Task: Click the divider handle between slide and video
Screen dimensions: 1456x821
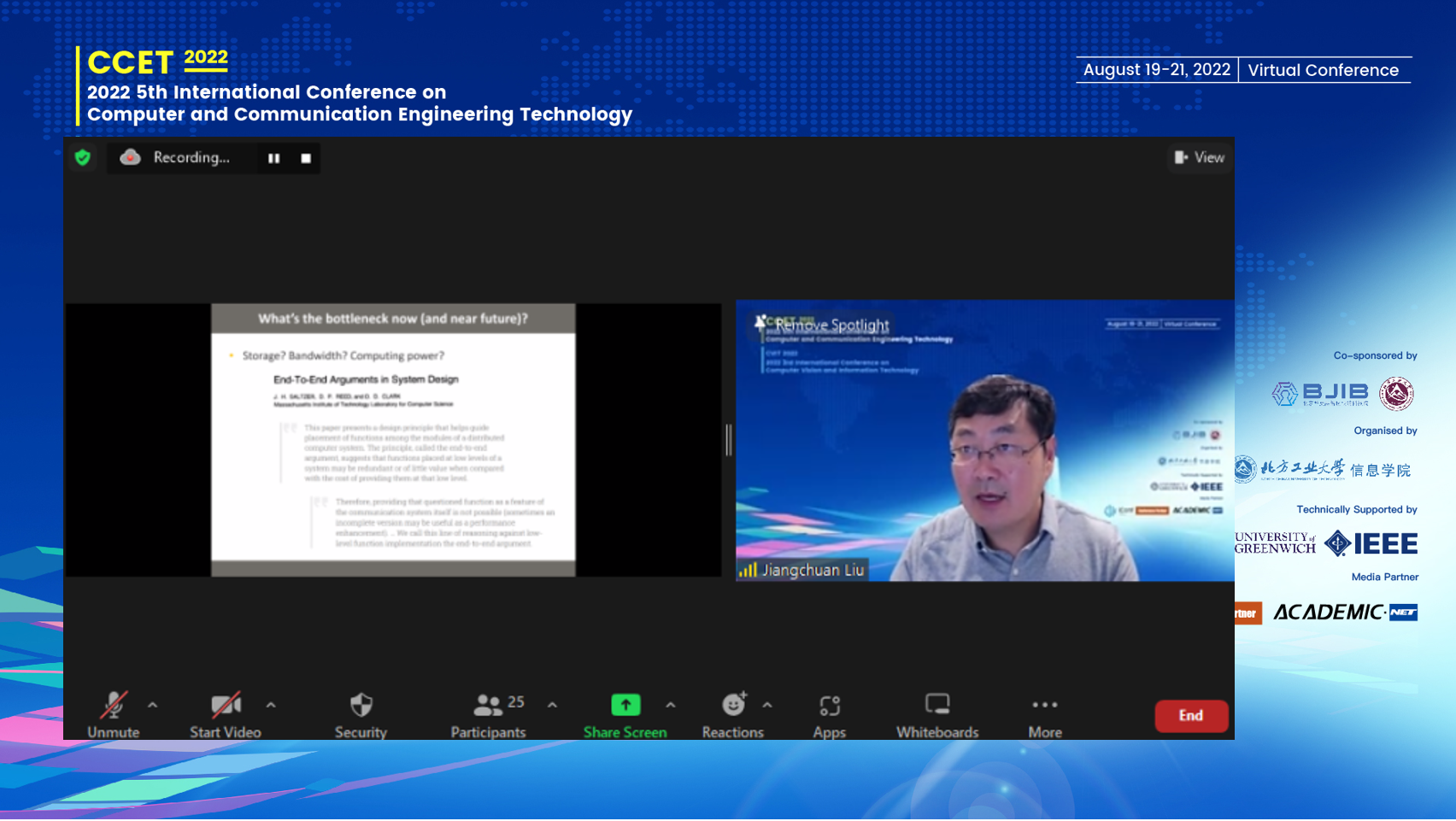Action: 729,440
